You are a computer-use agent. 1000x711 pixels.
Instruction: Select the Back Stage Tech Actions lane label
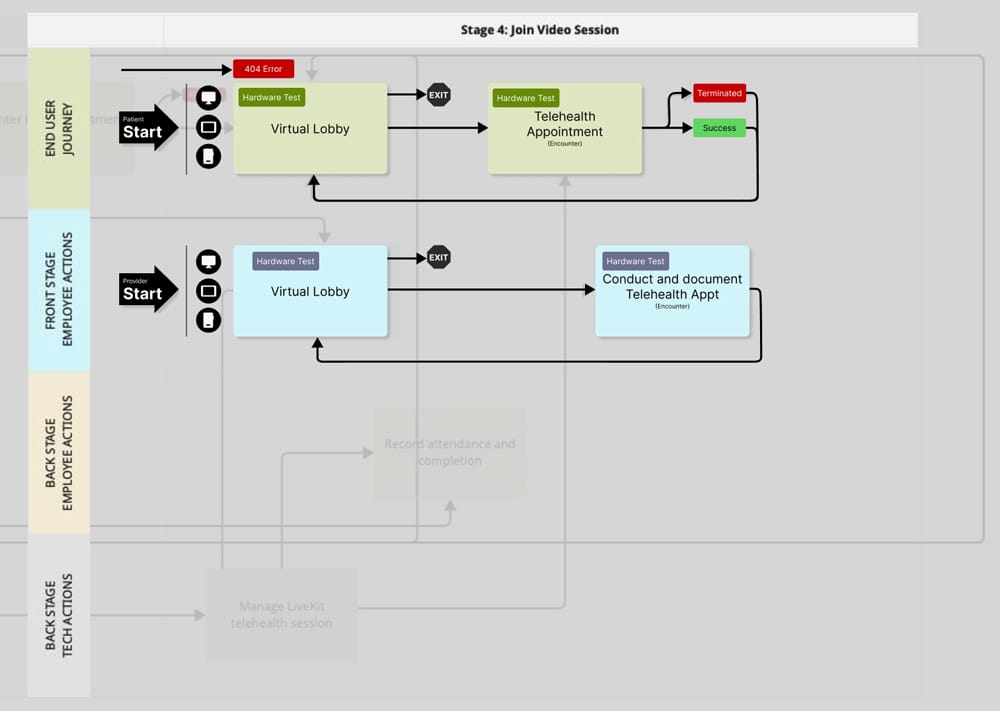pyautogui.click(x=59, y=615)
